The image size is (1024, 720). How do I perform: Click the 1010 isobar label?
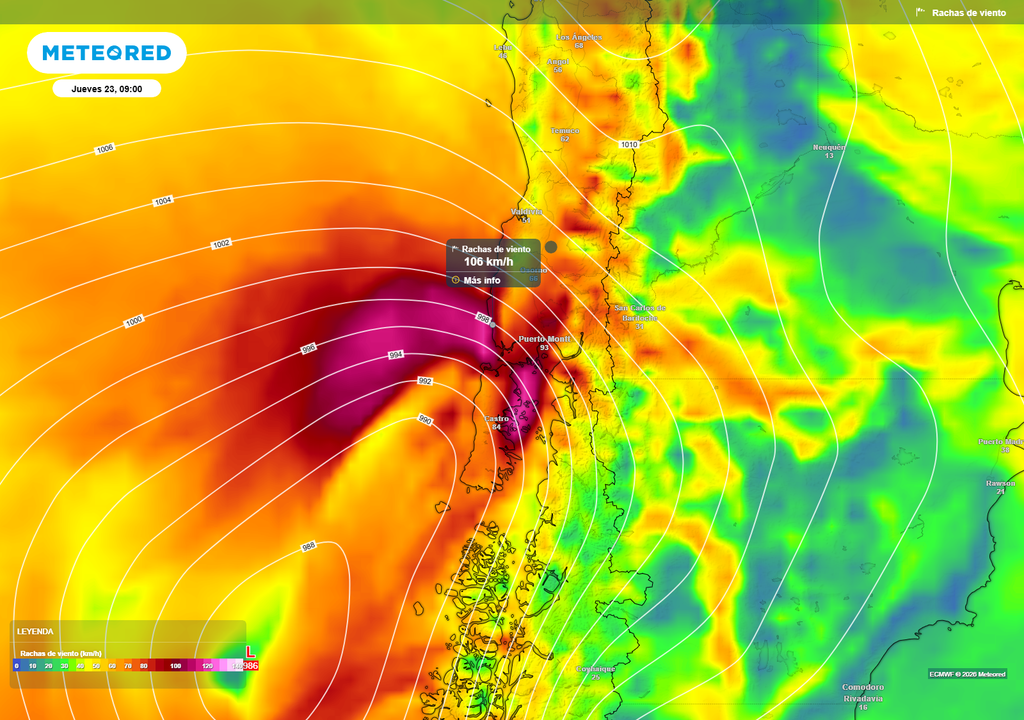click(x=629, y=144)
